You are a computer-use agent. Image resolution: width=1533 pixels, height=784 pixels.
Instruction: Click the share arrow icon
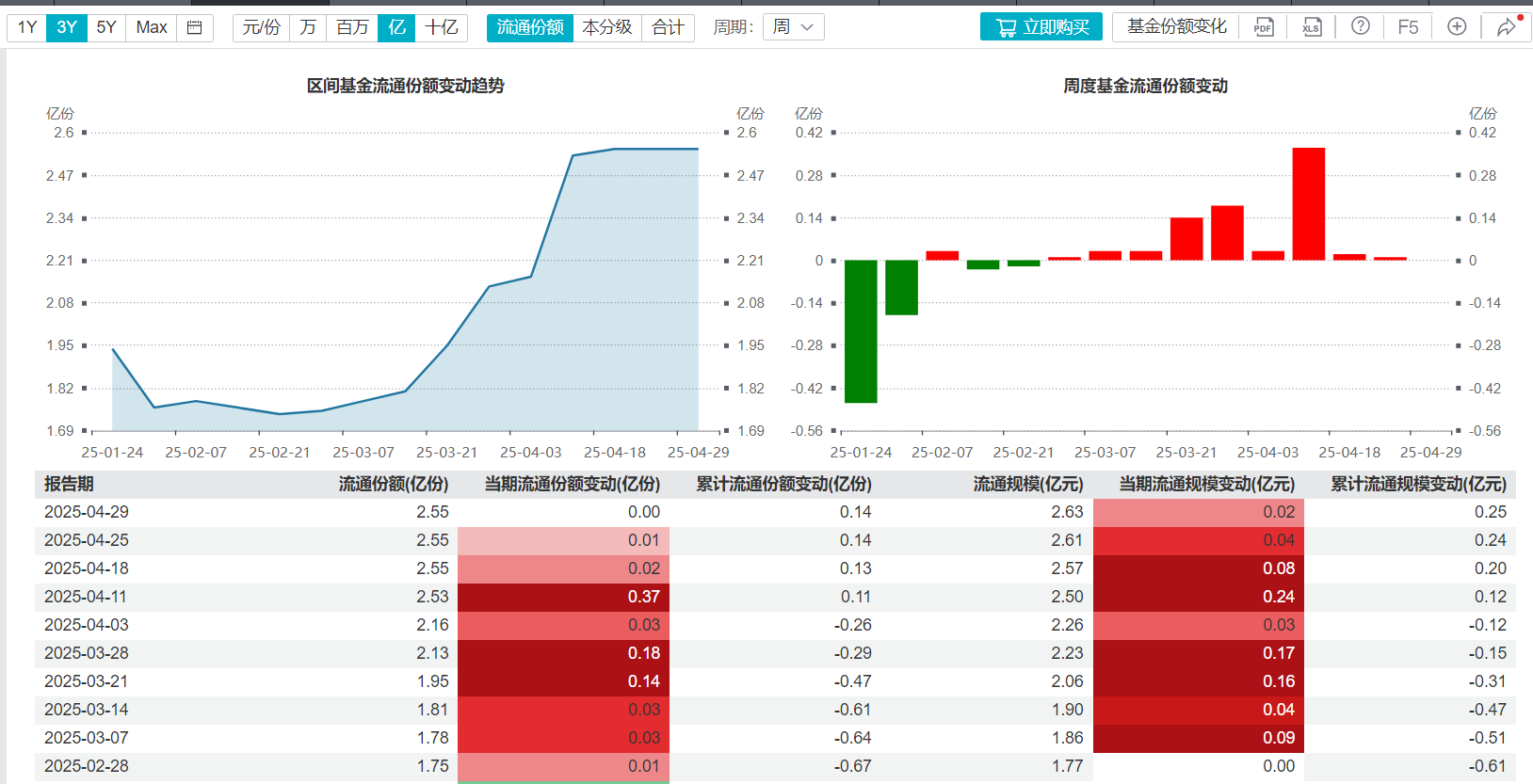coord(1507,26)
